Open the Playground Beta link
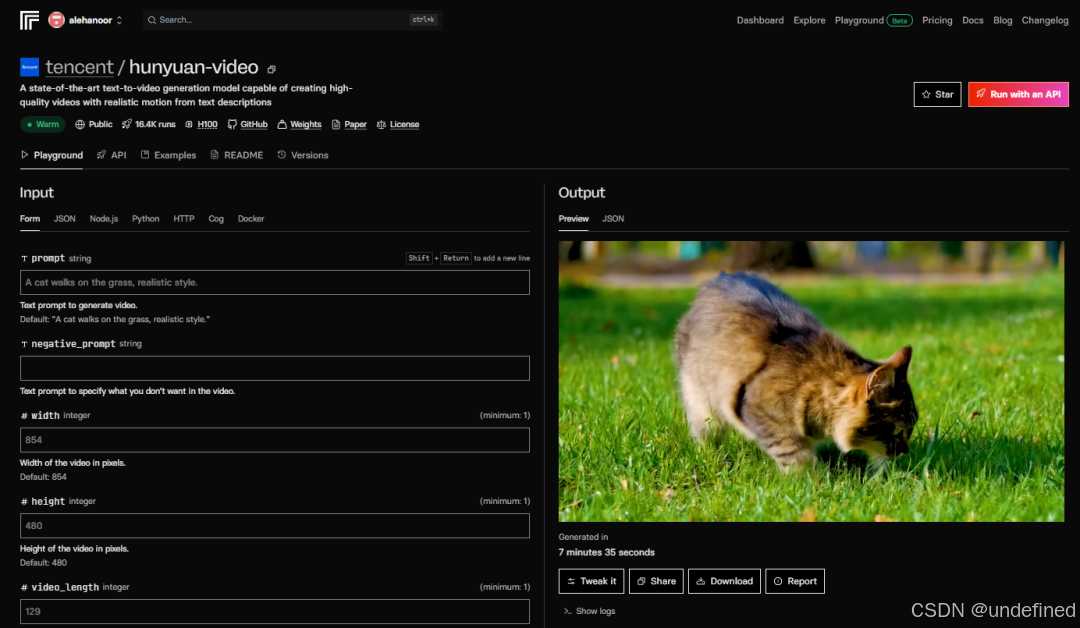1080x628 pixels. tap(873, 20)
